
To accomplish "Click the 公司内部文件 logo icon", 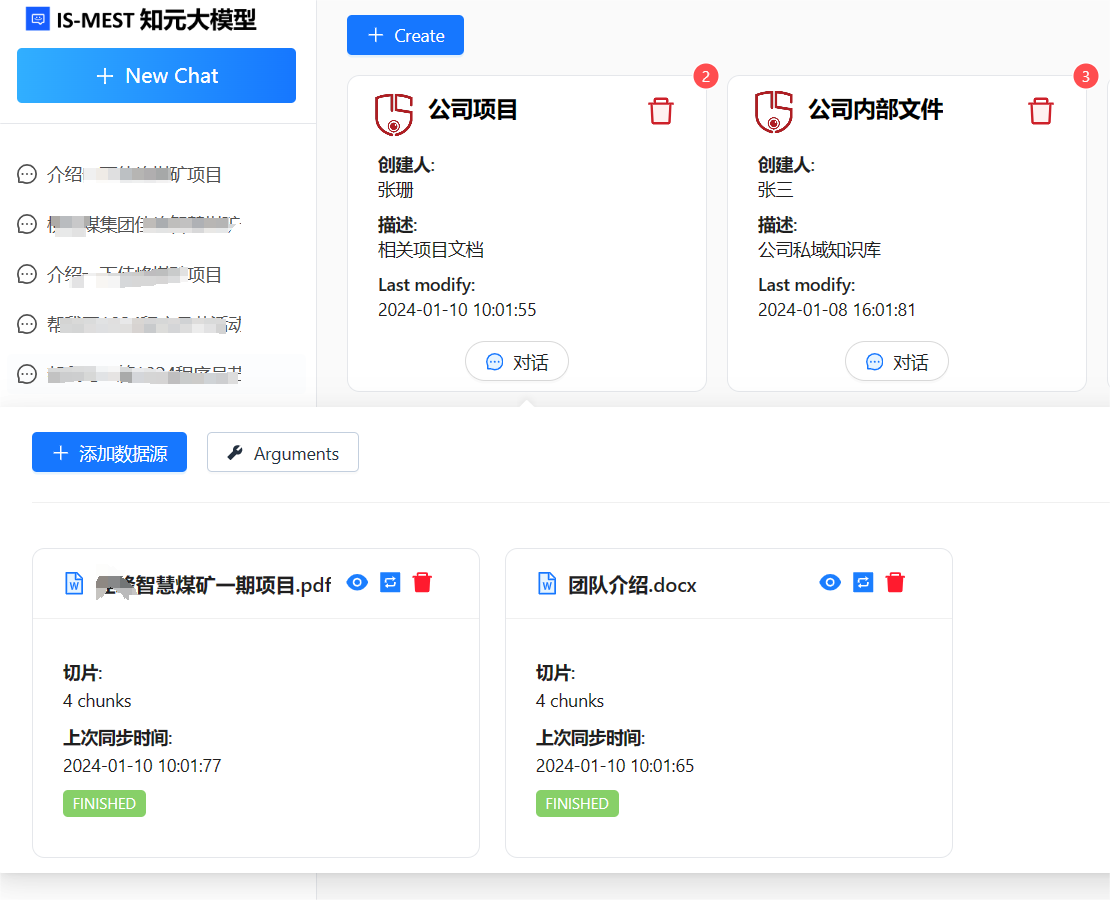I will (774, 113).
